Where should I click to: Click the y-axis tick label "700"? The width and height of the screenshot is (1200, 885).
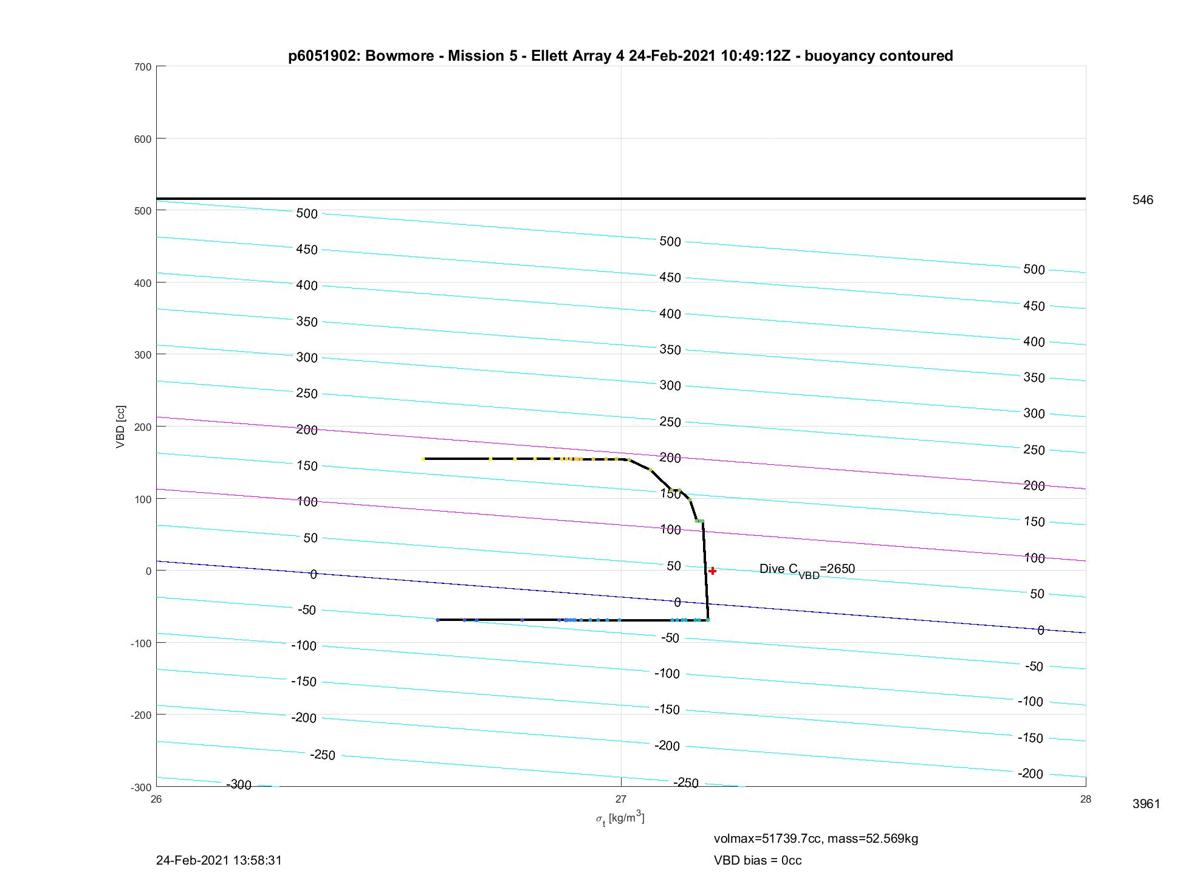click(142, 67)
